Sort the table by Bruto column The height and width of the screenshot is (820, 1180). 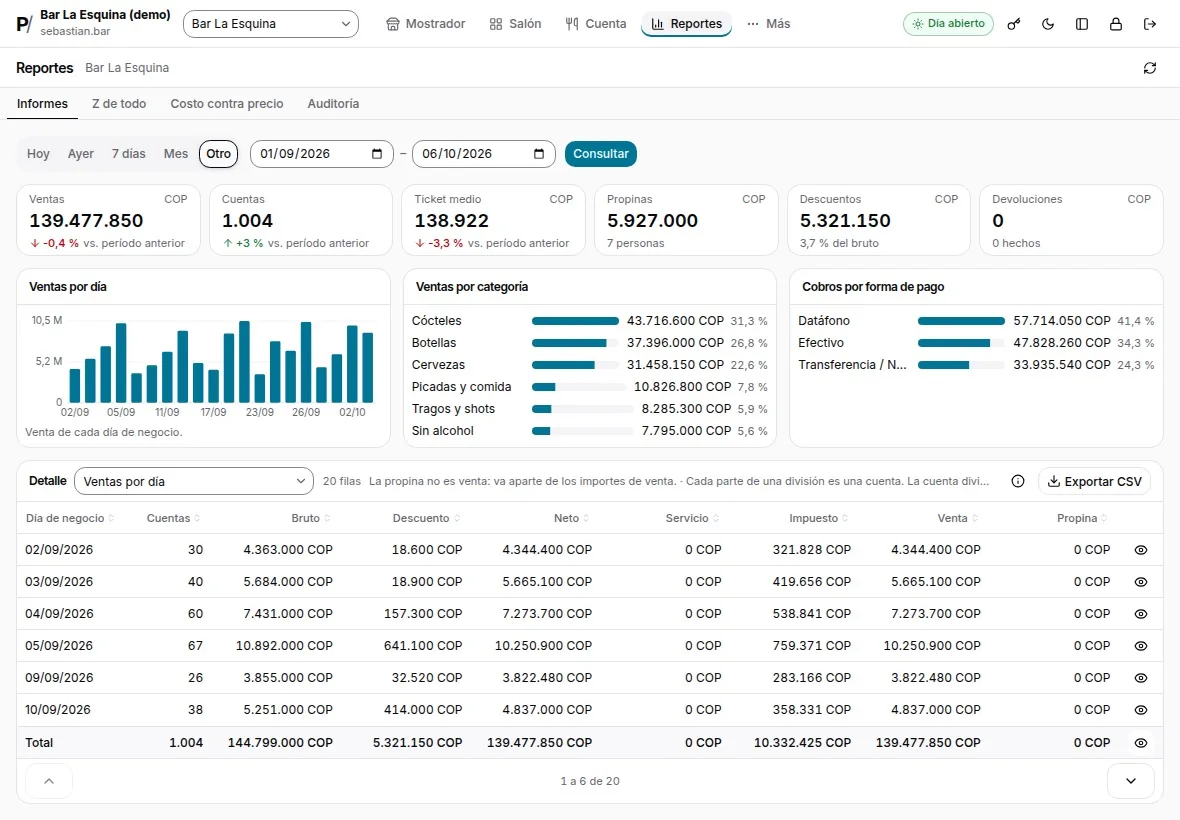point(310,518)
